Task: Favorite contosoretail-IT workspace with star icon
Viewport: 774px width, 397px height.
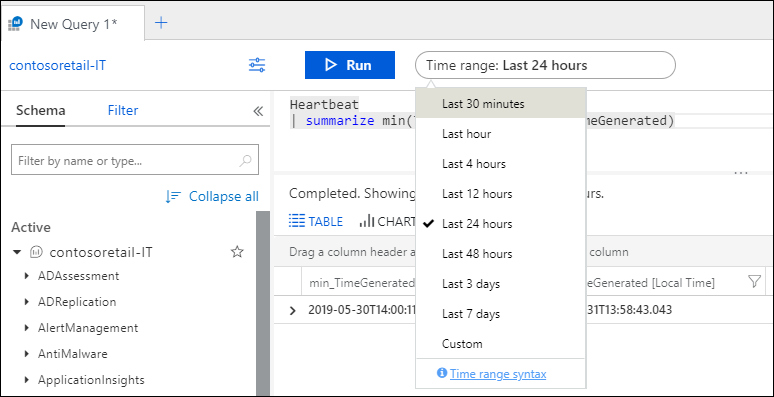Action: pyautogui.click(x=237, y=252)
